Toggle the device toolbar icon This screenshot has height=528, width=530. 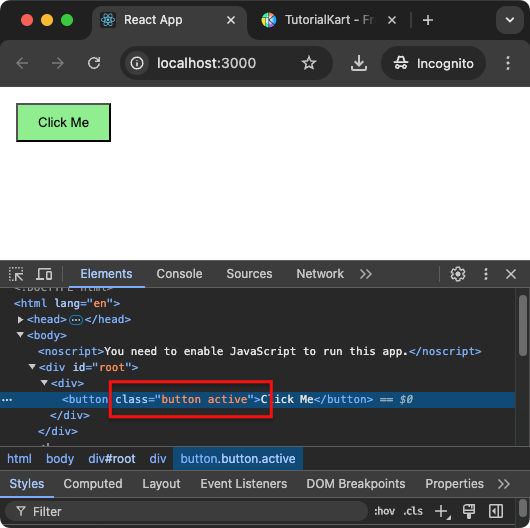[44, 274]
